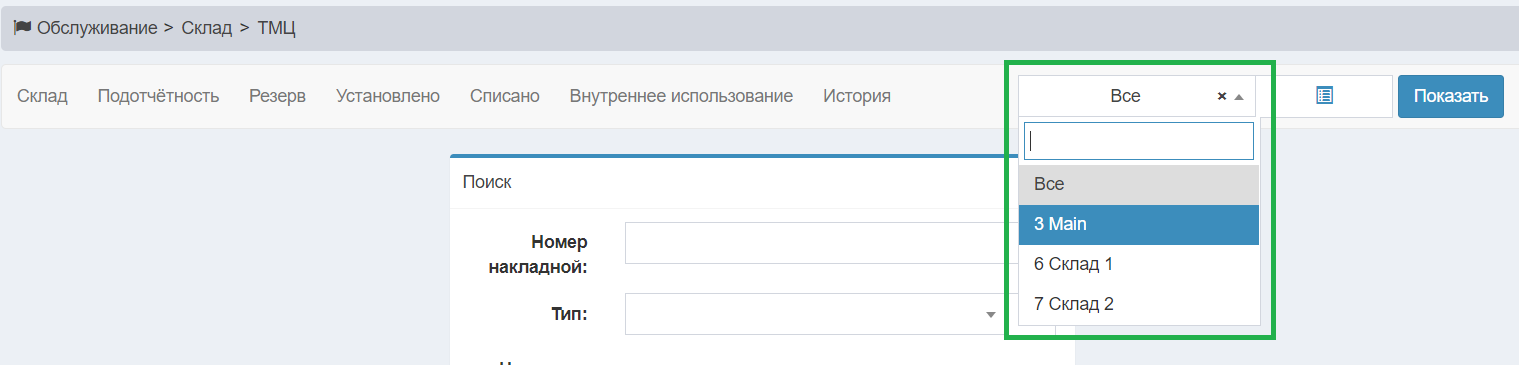Click the flag icon in the breadcrumb
The width and height of the screenshot is (1519, 365).
point(22,28)
